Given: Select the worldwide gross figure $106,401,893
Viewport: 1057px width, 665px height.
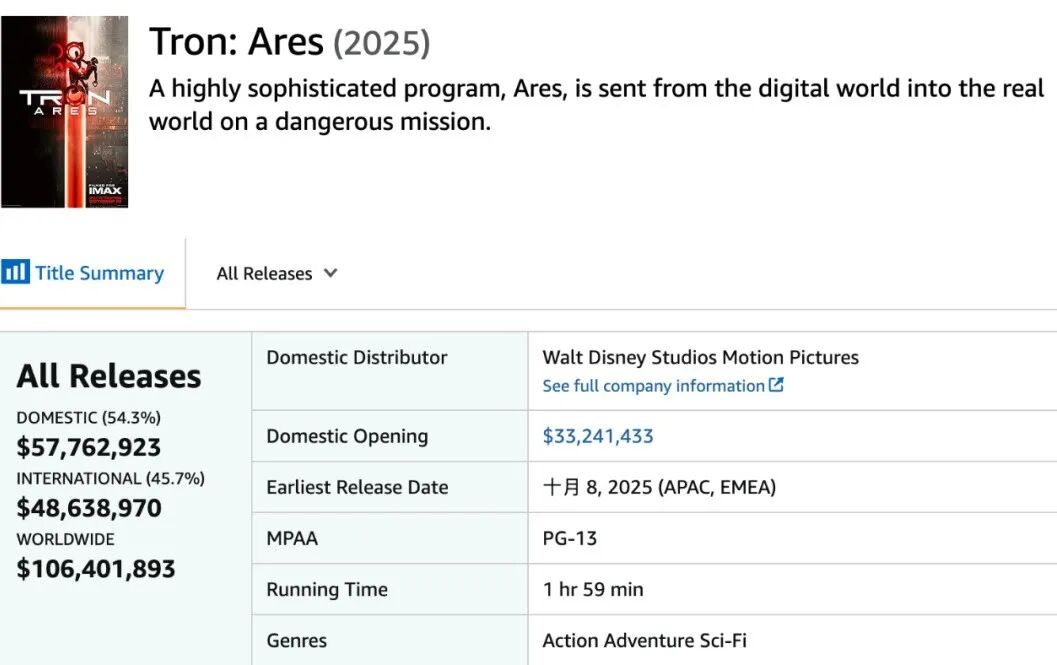Looking at the screenshot, I should 96,569.
